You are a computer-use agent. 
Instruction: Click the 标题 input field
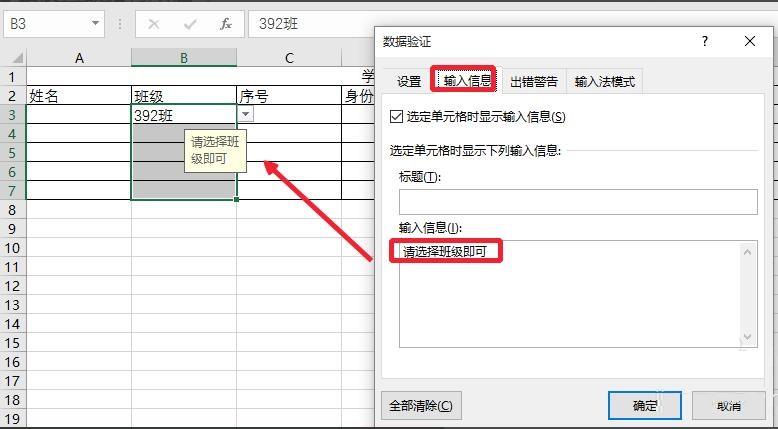click(x=578, y=202)
